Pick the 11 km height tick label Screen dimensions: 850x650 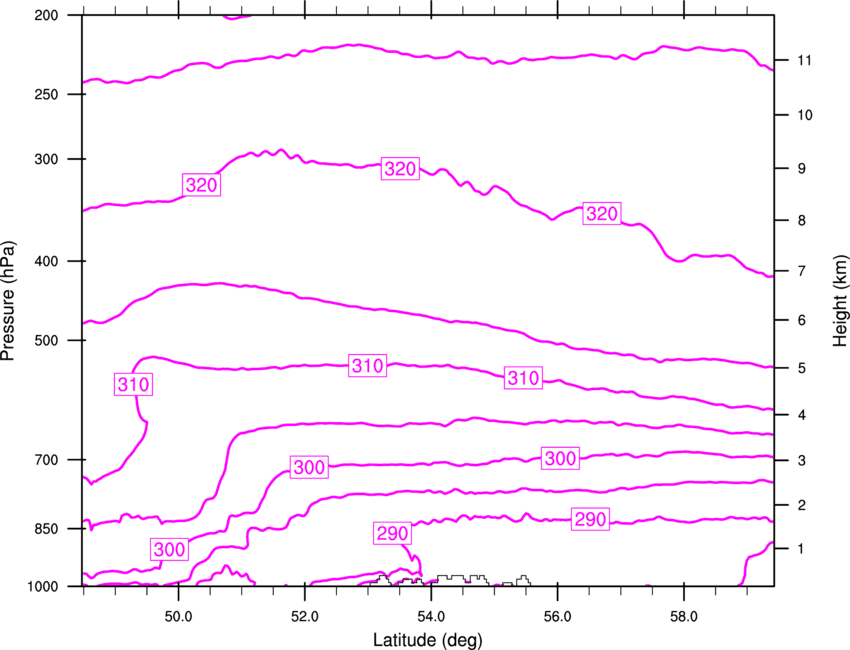coord(805,60)
